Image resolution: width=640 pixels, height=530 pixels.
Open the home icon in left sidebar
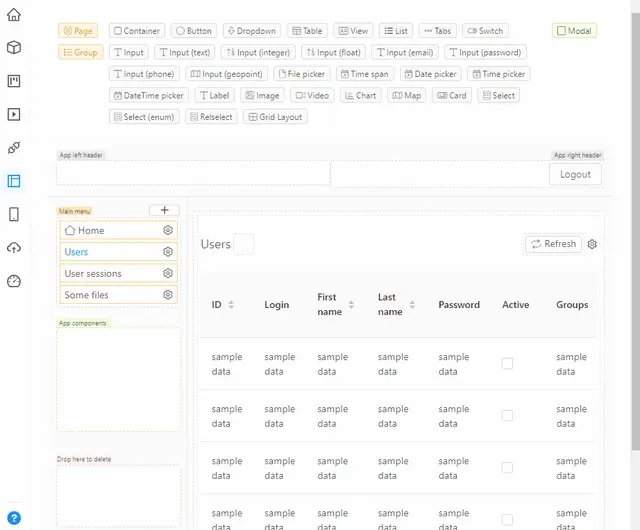[14, 14]
